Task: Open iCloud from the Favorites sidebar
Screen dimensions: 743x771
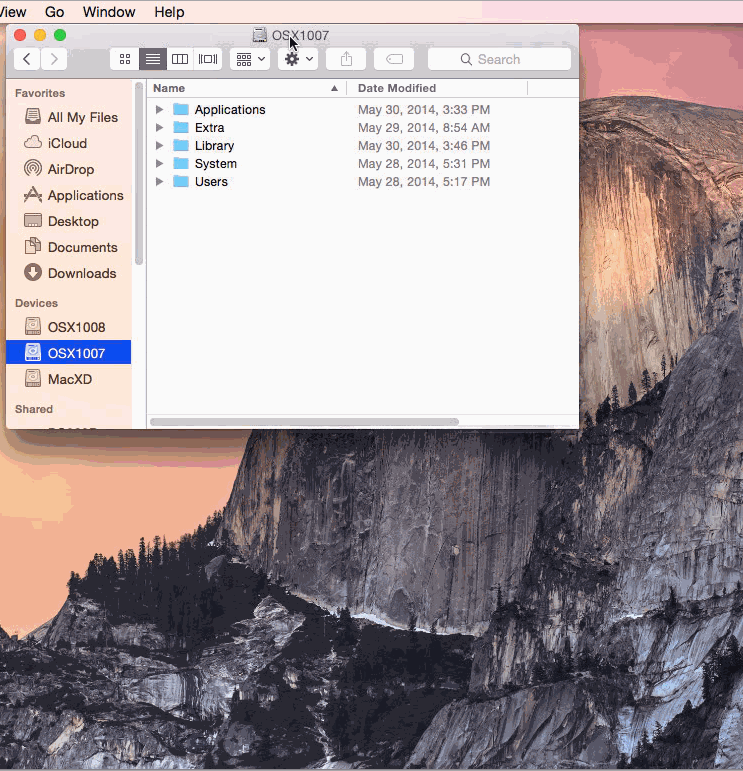Action: pos(67,143)
